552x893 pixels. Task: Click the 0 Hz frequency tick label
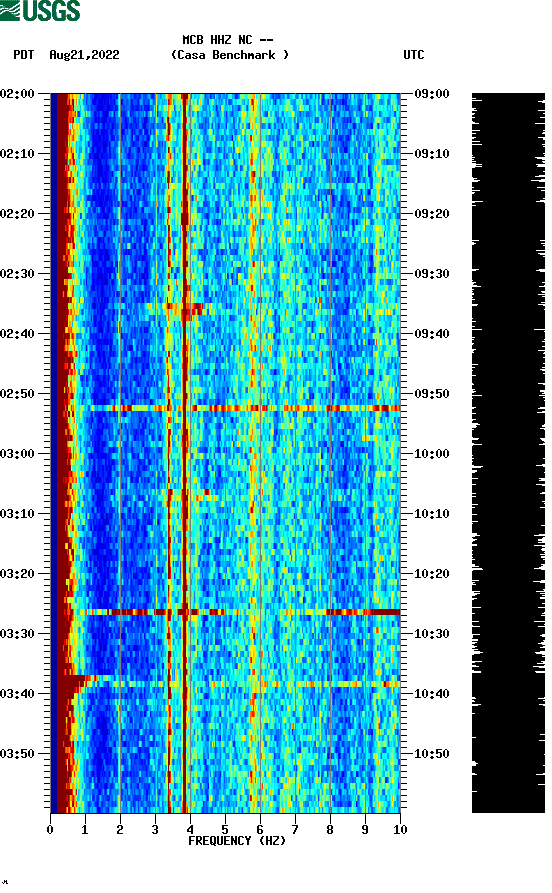50,830
